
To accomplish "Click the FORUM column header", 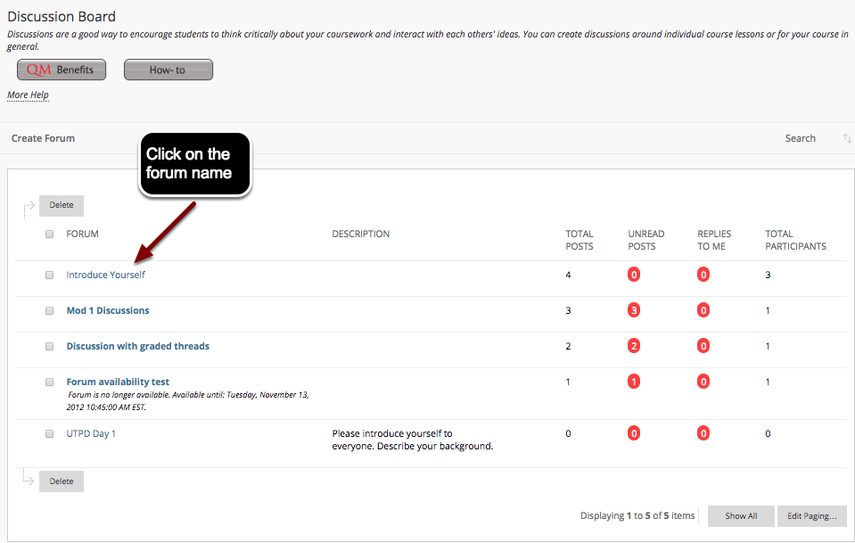I will click(x=82, y=234).
